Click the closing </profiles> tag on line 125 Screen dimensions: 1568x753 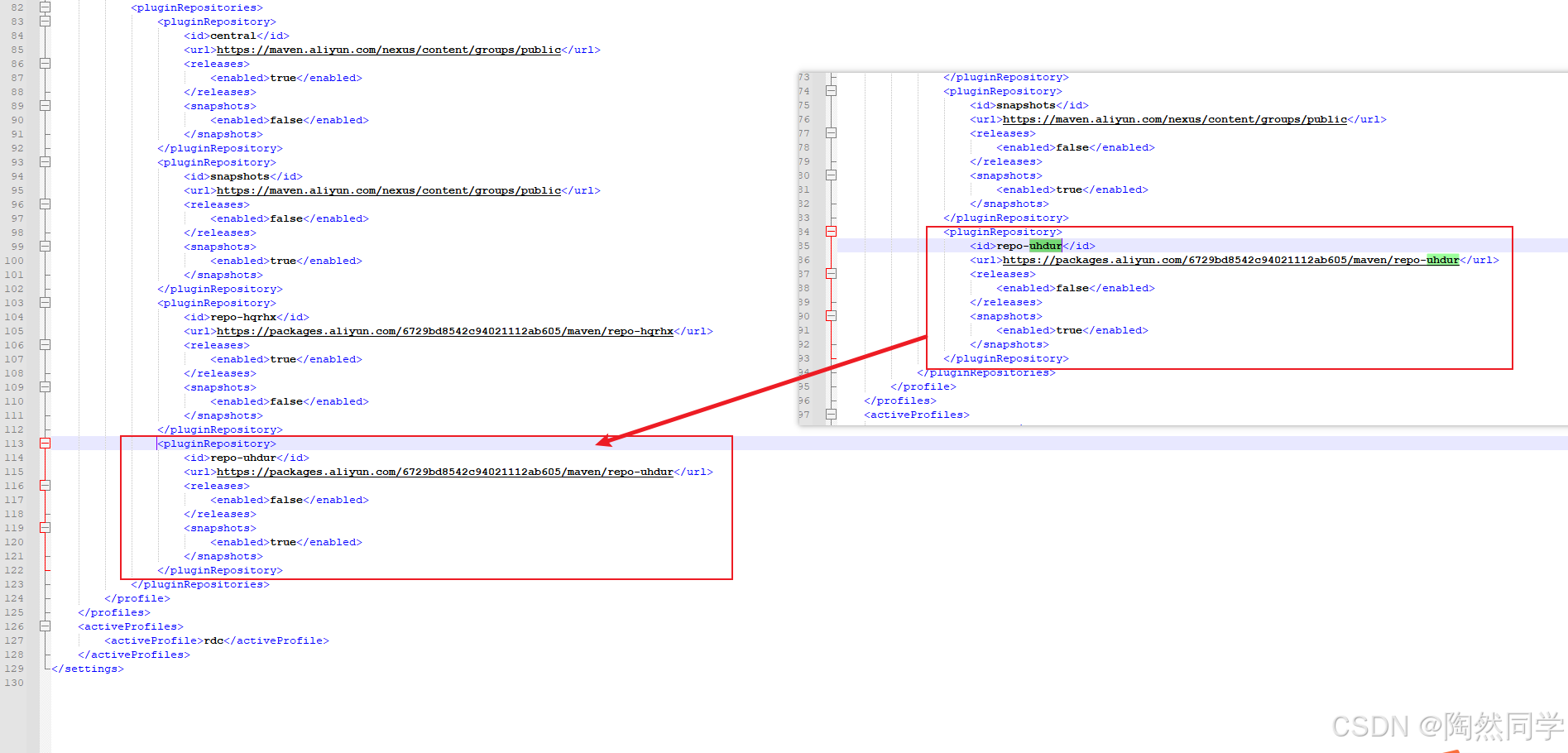point(114,612)
